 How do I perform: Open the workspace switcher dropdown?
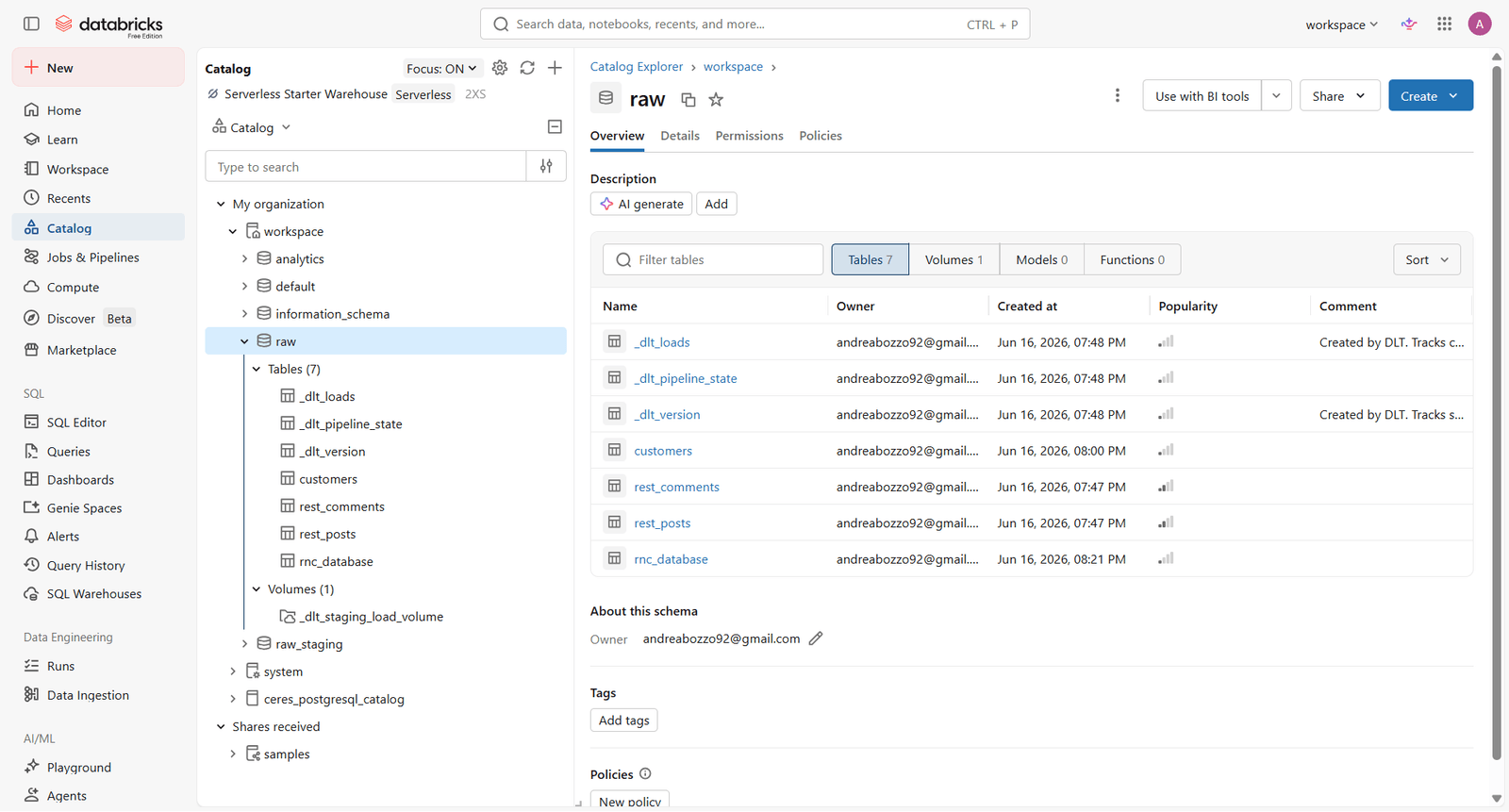(1341, 25)
